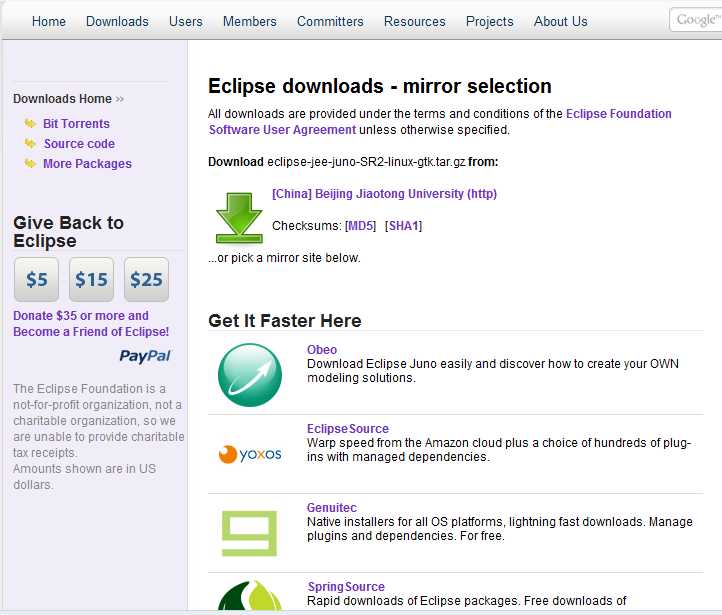The image size is (722, 615).
Task: Click the 'Get It Faster Here' heading
Action: [285, 321]
